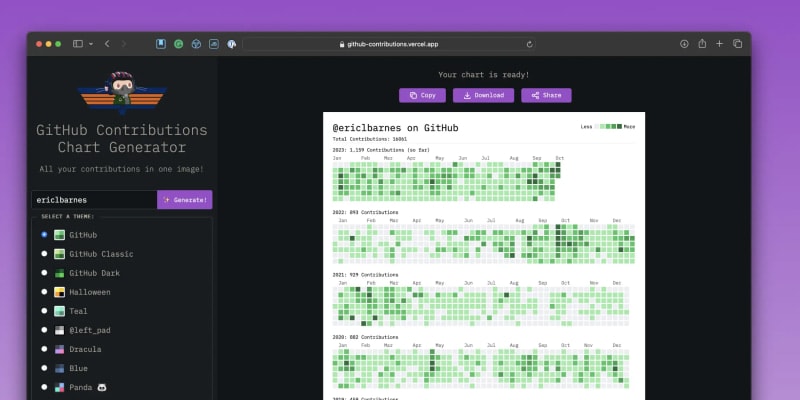Screen dimensions: 800x400
Task: Click the Safari sidebar toggle icon
Action: coord(77,44)
